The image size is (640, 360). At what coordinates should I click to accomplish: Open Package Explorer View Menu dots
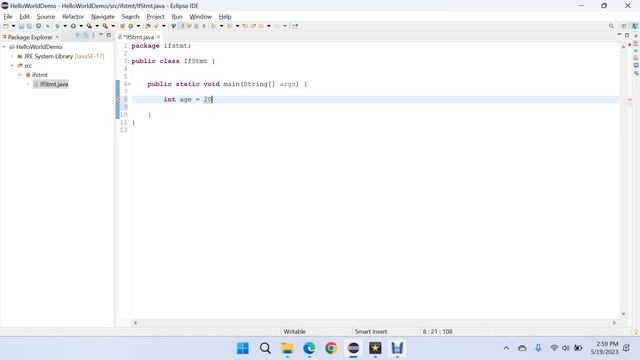(x=93, y=36)
